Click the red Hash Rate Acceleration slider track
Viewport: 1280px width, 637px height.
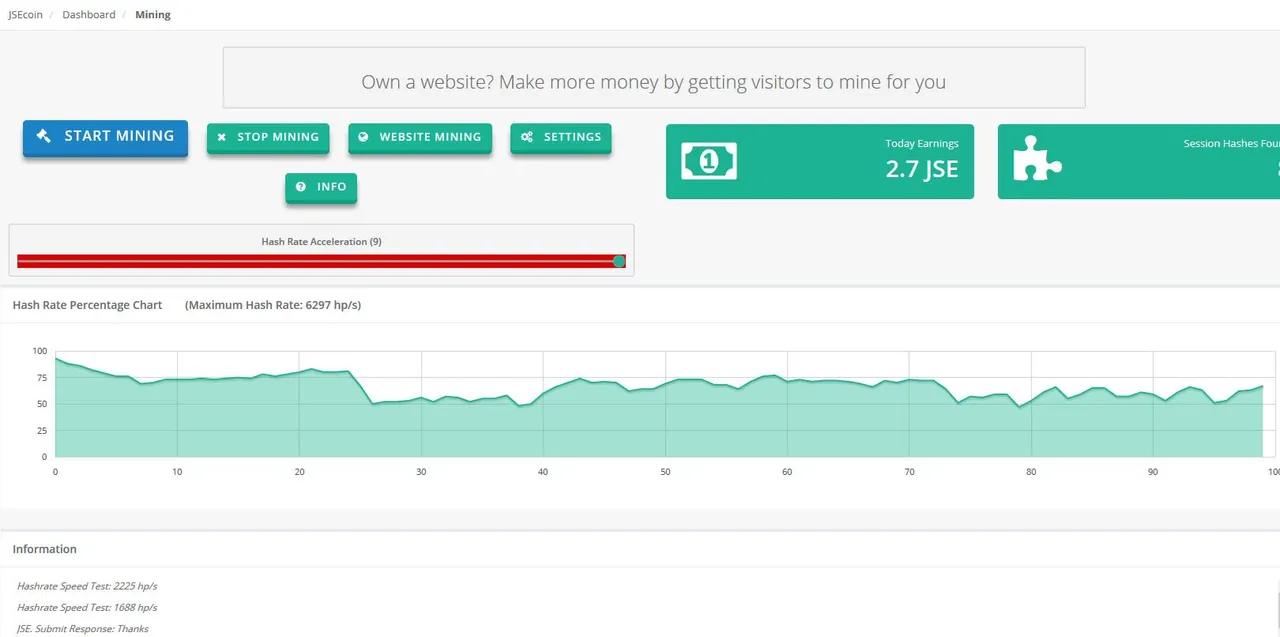click(x=321, y=261)
